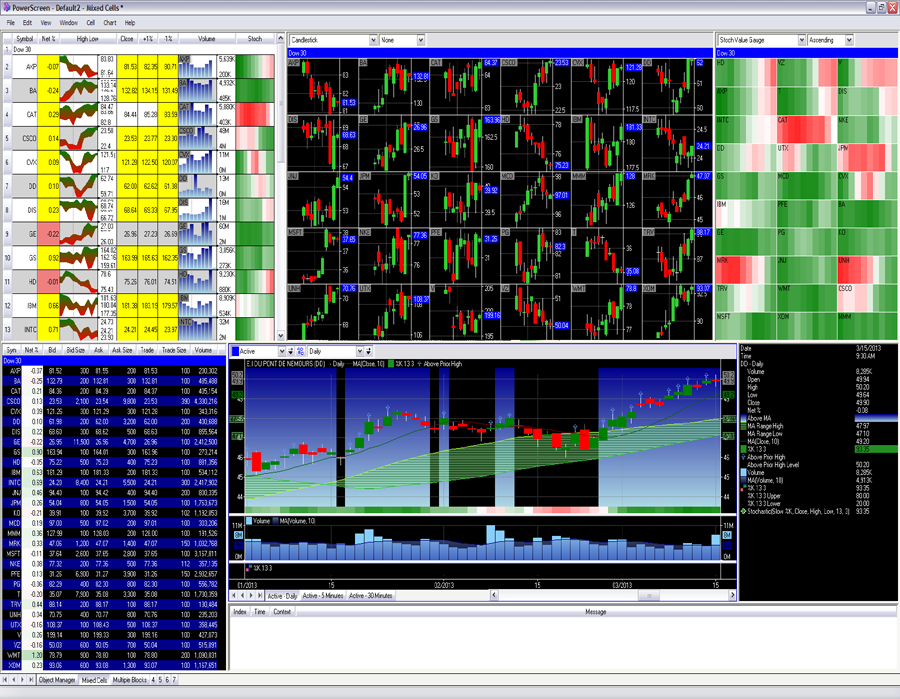
Task: Click the Stoch column header in the top table
Action: pos(255,39)
